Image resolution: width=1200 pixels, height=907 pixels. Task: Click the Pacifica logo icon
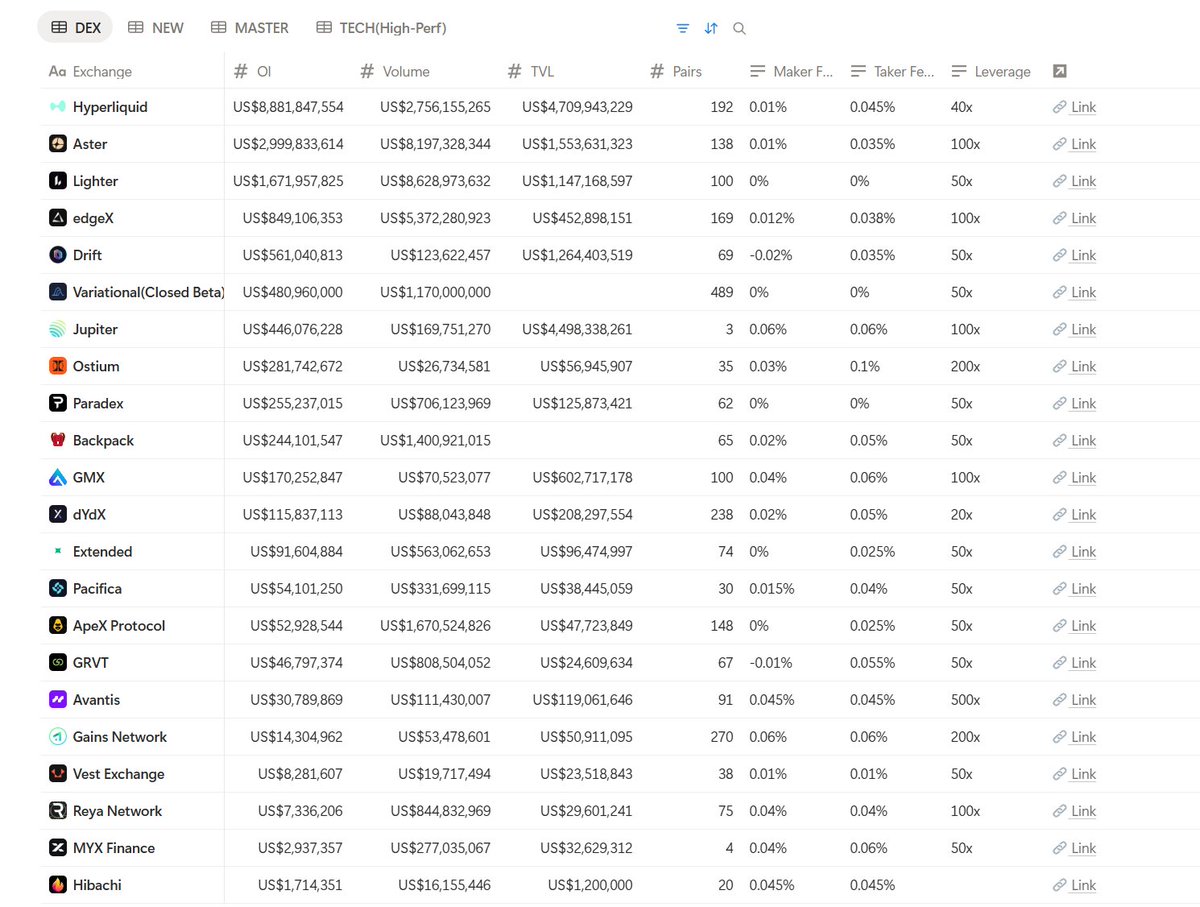point(58,588)
